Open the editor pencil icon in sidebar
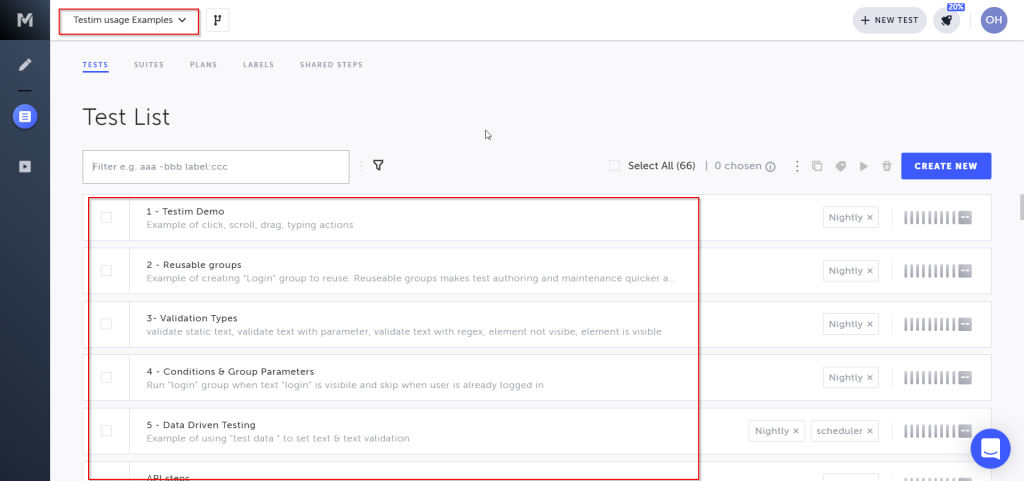The image size is (1024, 481). 25,65
